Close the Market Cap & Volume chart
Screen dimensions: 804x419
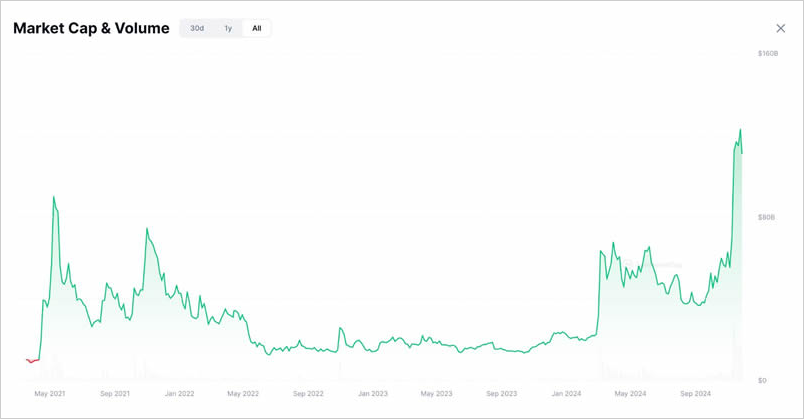[781, 29]
